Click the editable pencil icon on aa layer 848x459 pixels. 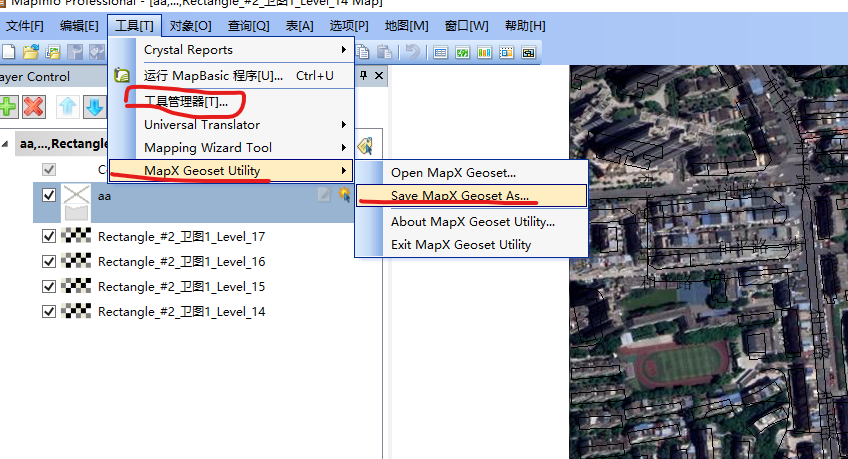pos(324,195)
